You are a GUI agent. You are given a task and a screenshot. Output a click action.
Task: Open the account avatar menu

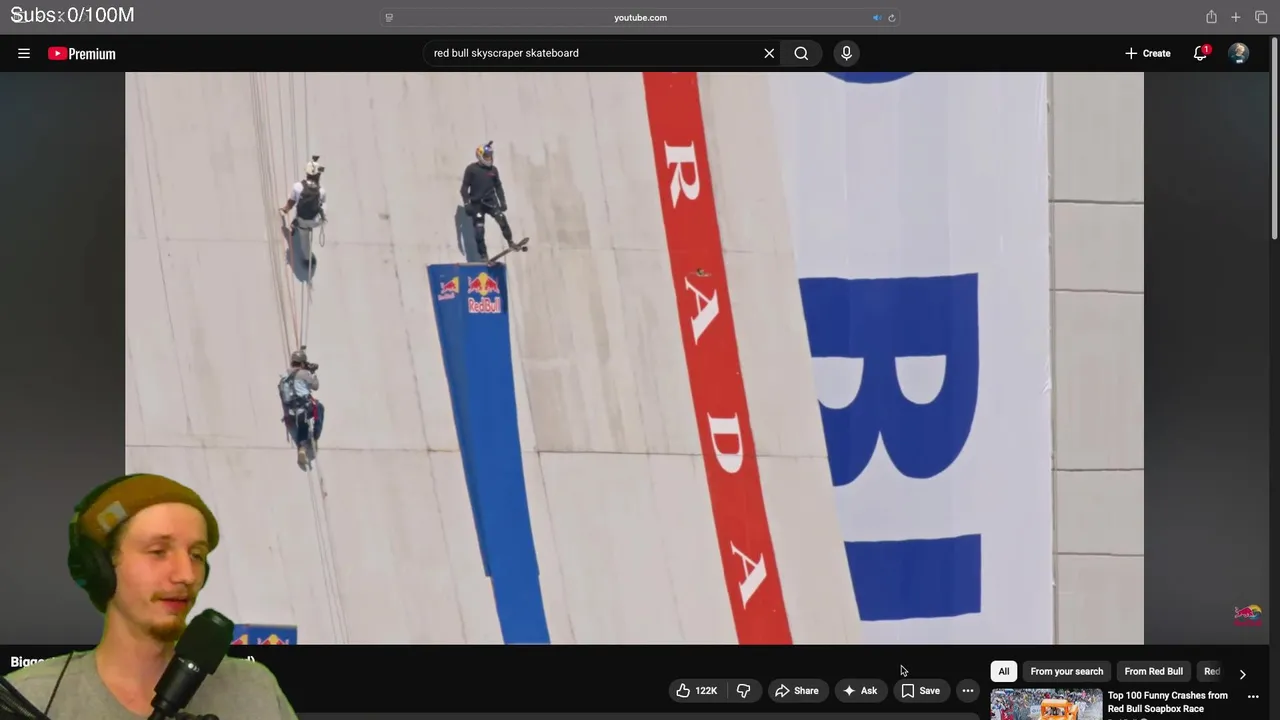(1239, 53)
